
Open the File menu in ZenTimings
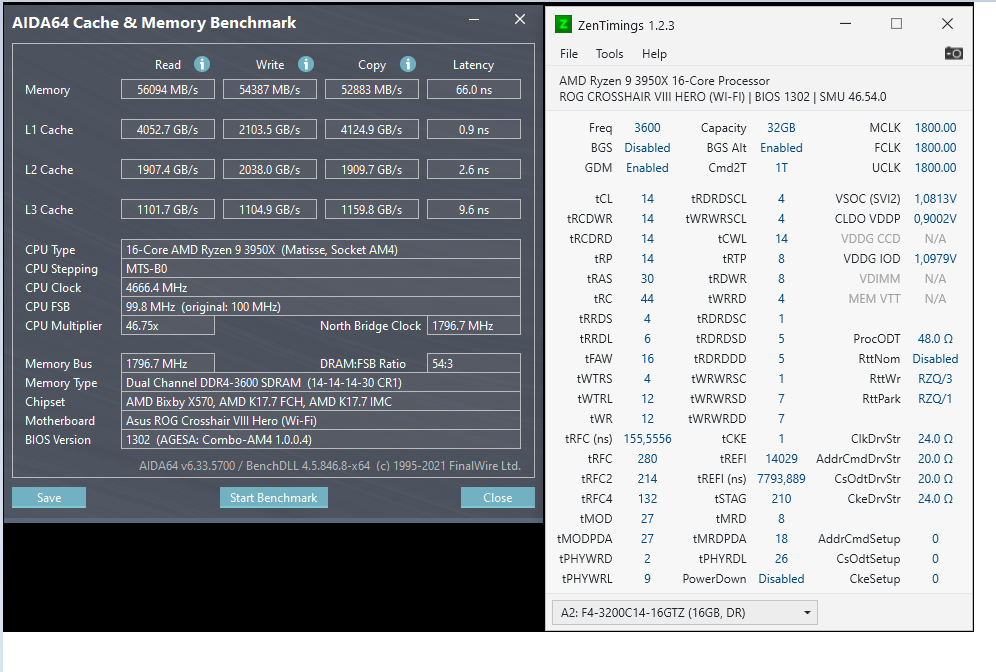[x=569, y=54]
